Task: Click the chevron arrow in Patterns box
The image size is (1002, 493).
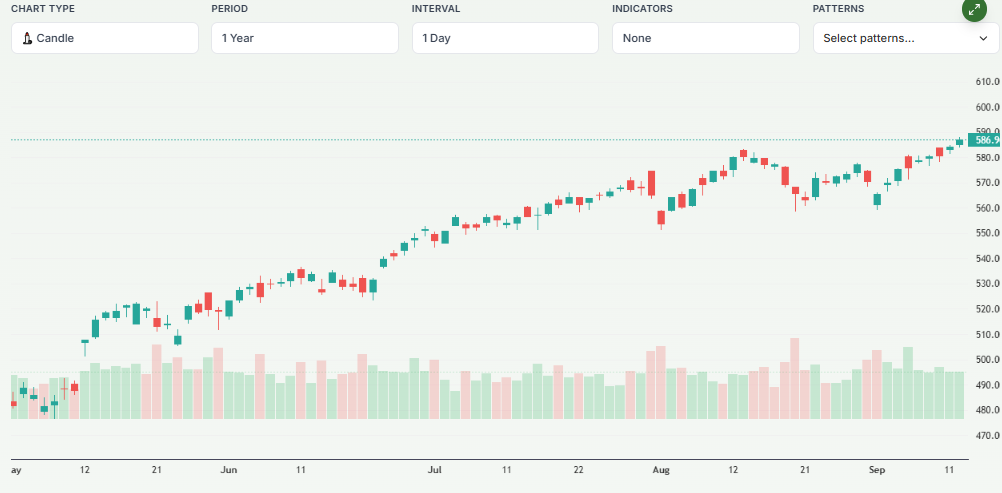Action: 980,39
